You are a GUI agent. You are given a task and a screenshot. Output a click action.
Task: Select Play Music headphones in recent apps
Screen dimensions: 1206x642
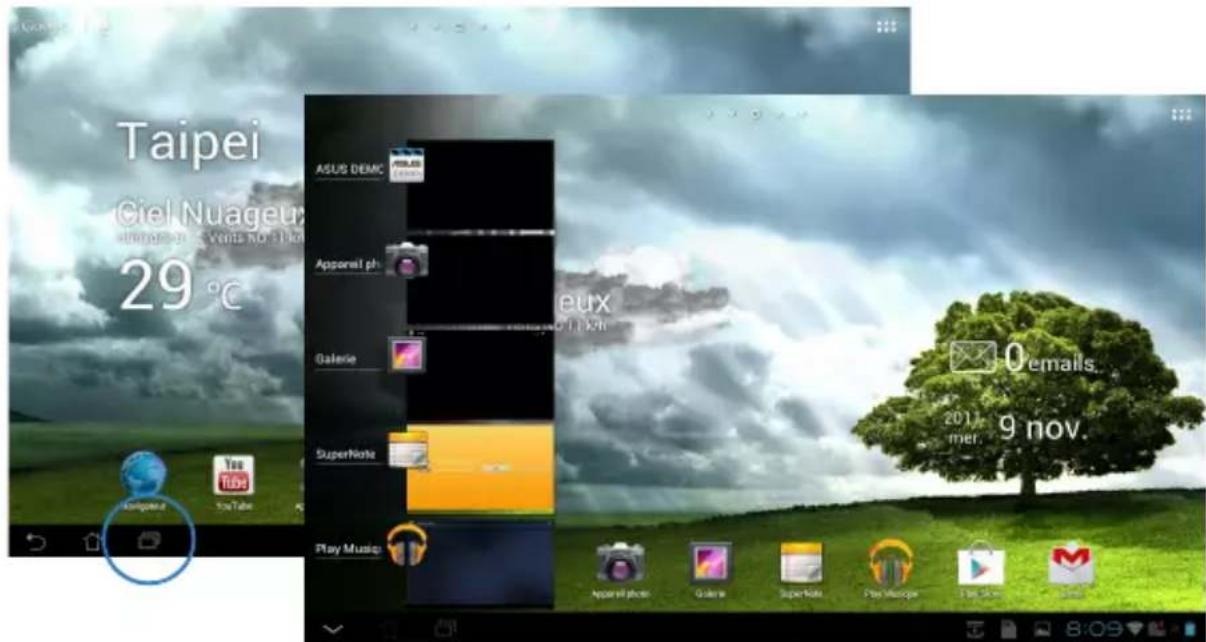407,545
